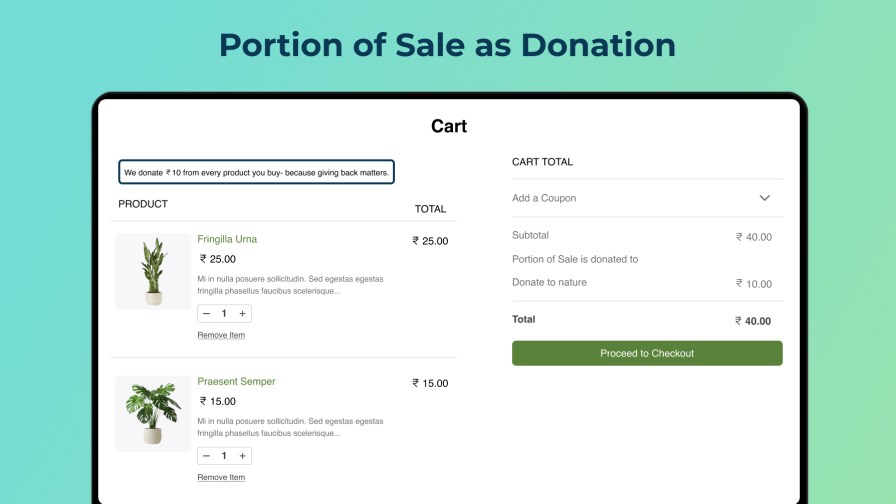896x504 pixels.
Task: Click the Proceed to Checkout button
Action: click(647, 353)
